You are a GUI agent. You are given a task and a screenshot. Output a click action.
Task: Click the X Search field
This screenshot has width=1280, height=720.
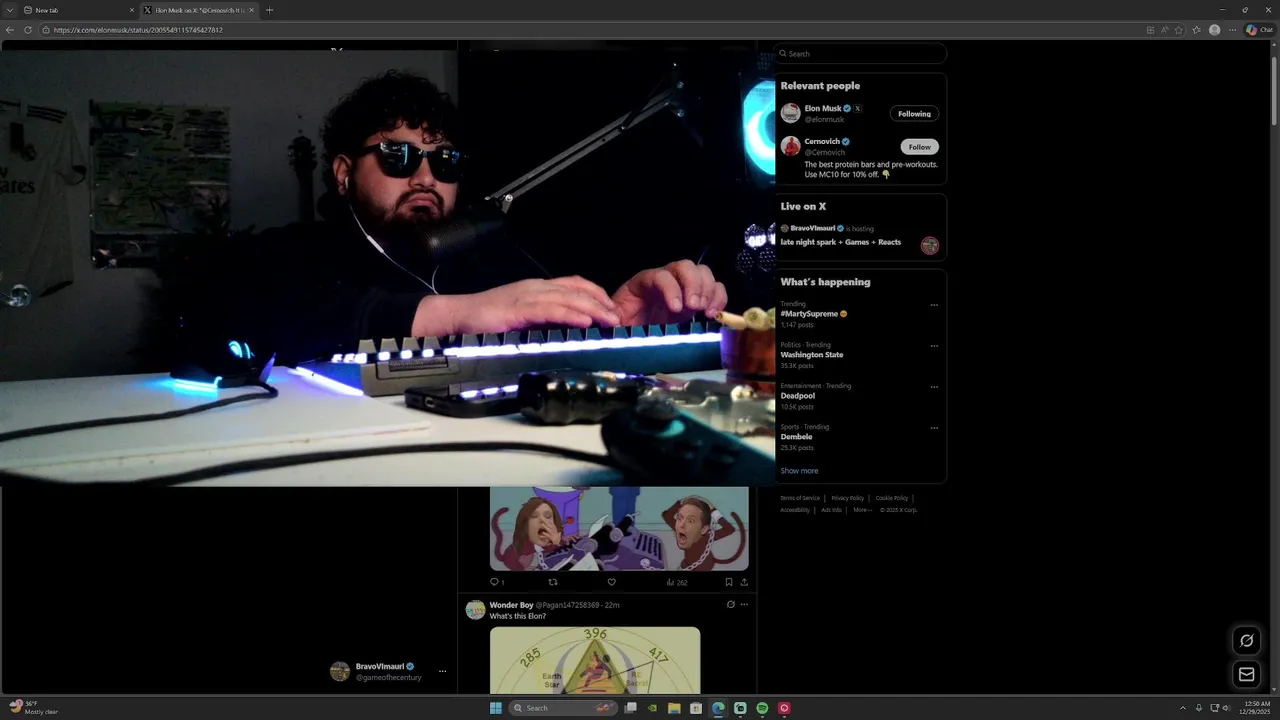(x=861, y=54)
